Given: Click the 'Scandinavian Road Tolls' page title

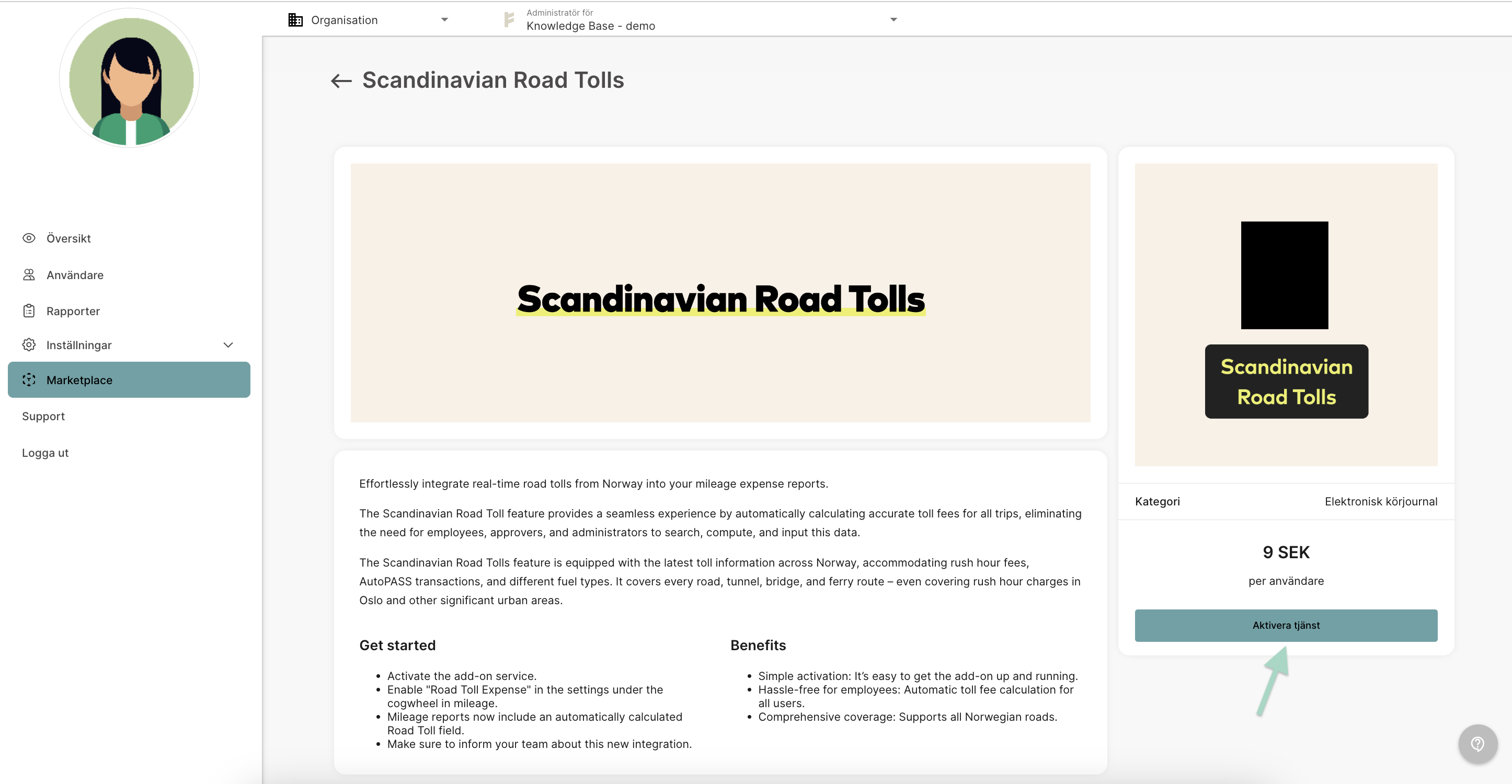Looking at the screenshot, I should (493, 80).
